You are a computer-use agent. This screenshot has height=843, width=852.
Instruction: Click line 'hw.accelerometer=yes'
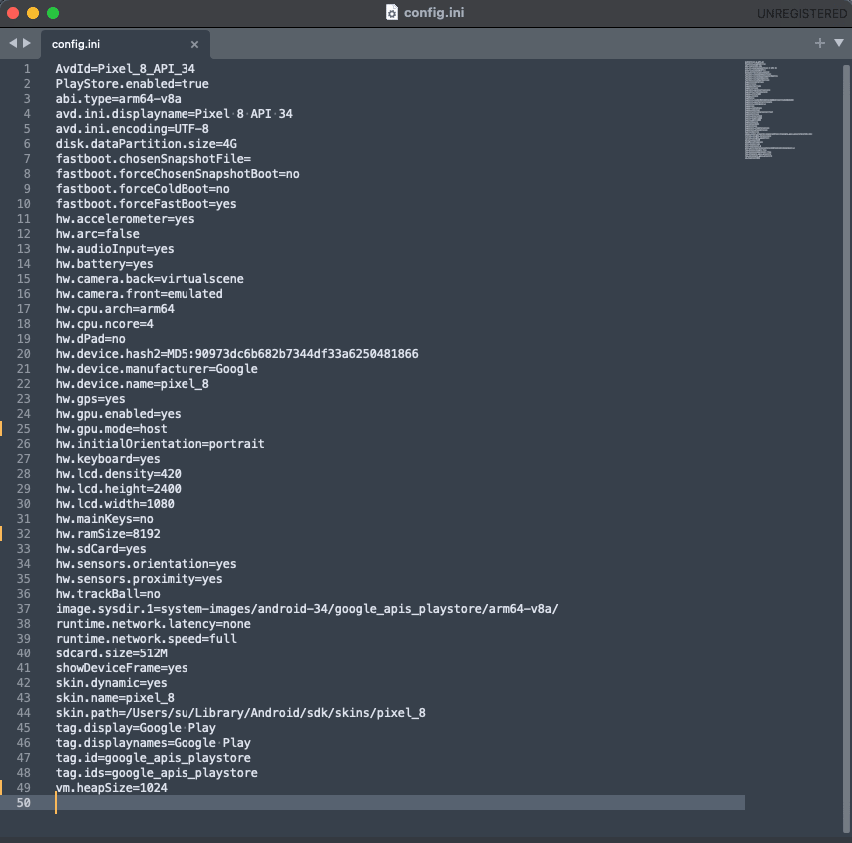click(125, 219)
